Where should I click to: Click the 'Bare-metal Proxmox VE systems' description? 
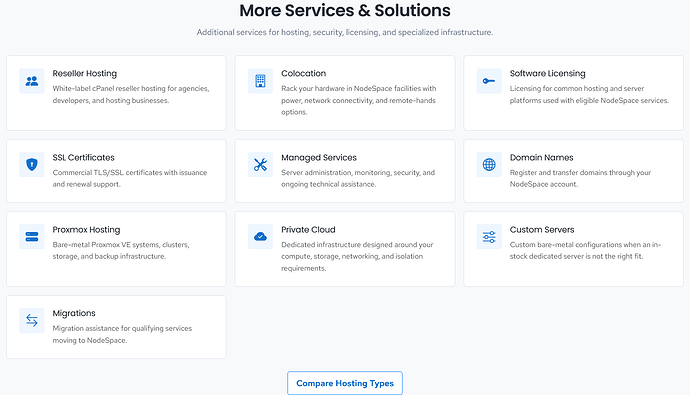tap(121, 250)
